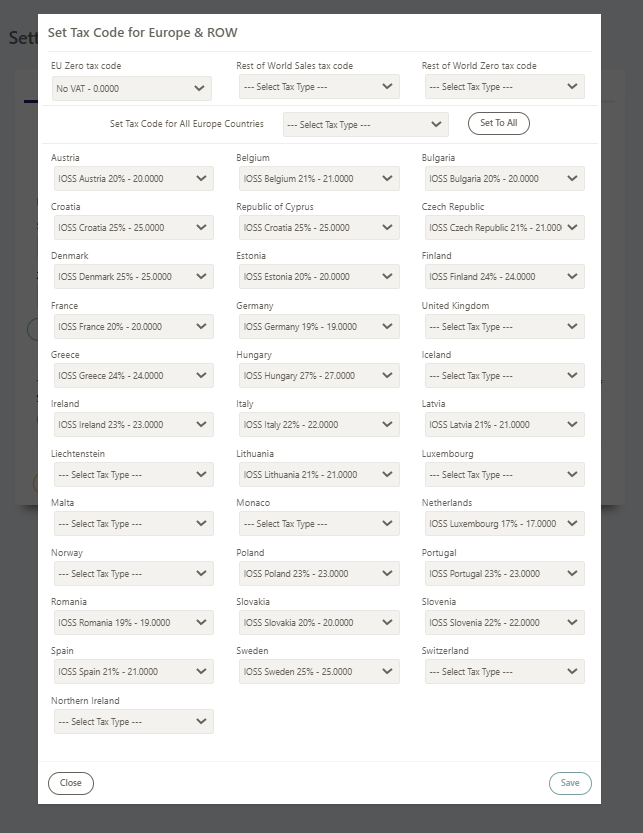Screen dimensions: 643x833
Task: Expand the Netherlands tax code dropdown
Action: [x=504, y=523]
